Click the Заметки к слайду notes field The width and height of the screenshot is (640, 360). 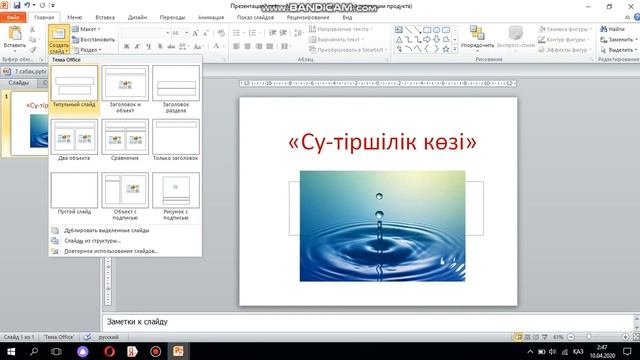[x=367, y=322]
